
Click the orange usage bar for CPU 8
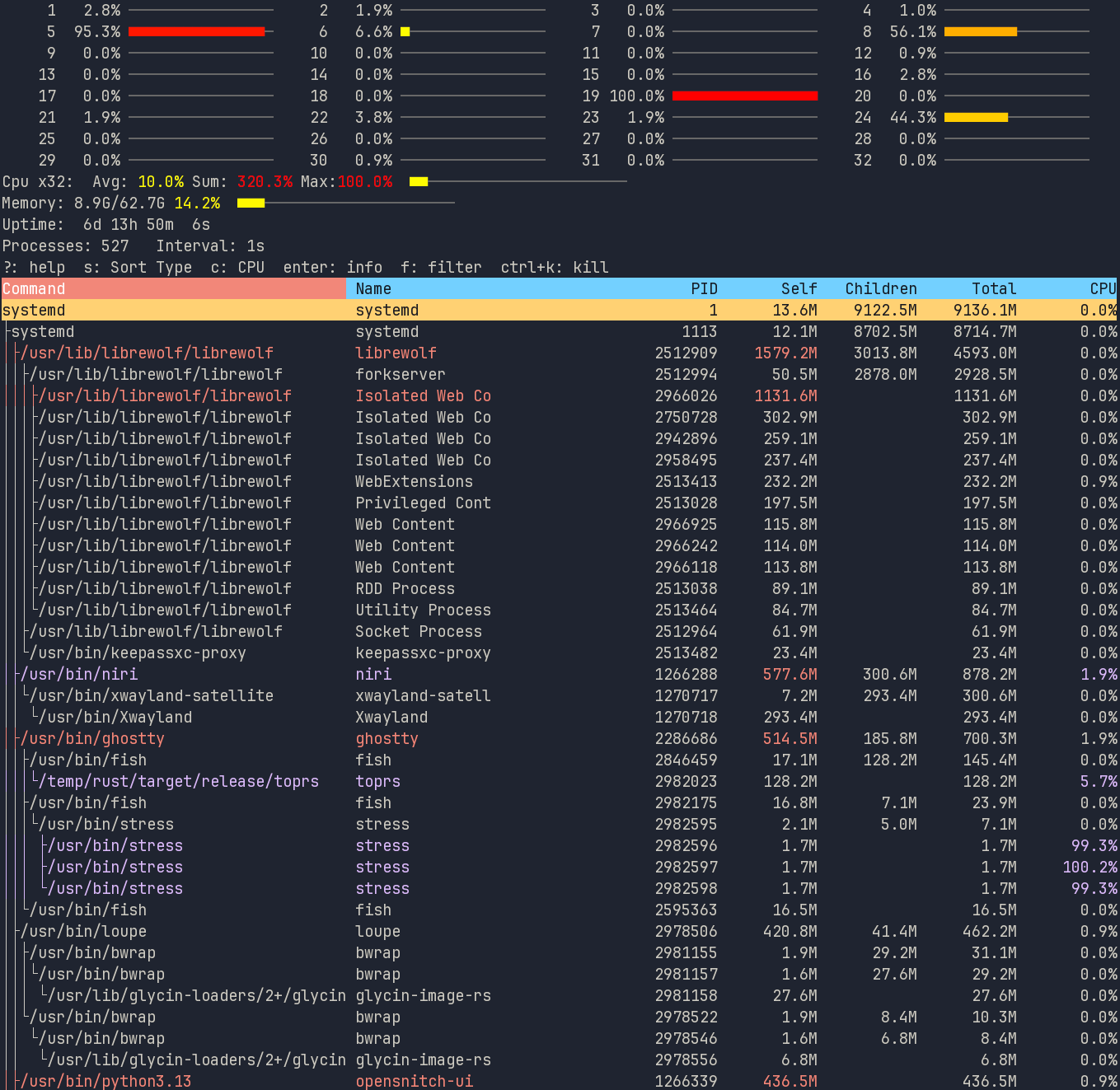980,31
